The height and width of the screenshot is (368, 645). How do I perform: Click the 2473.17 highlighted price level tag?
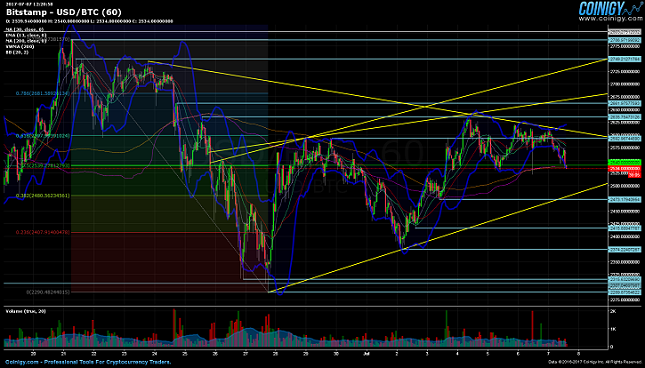[x=624, y=199]
